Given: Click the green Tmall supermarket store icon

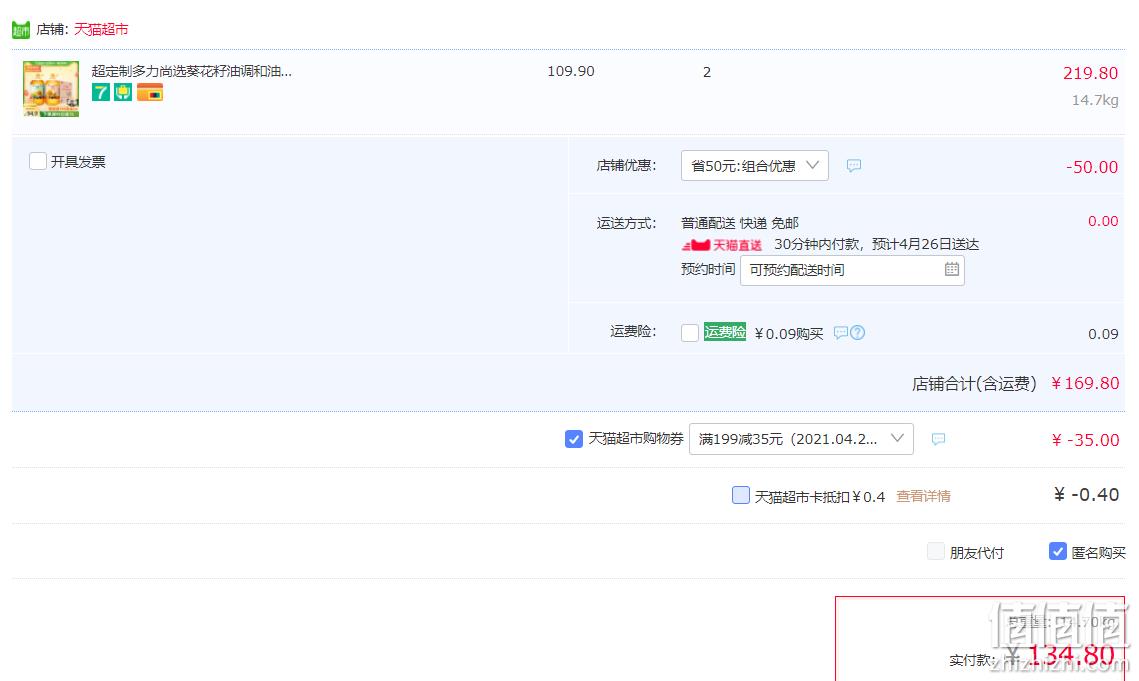Looking at the screenshot, I should 21,30.
